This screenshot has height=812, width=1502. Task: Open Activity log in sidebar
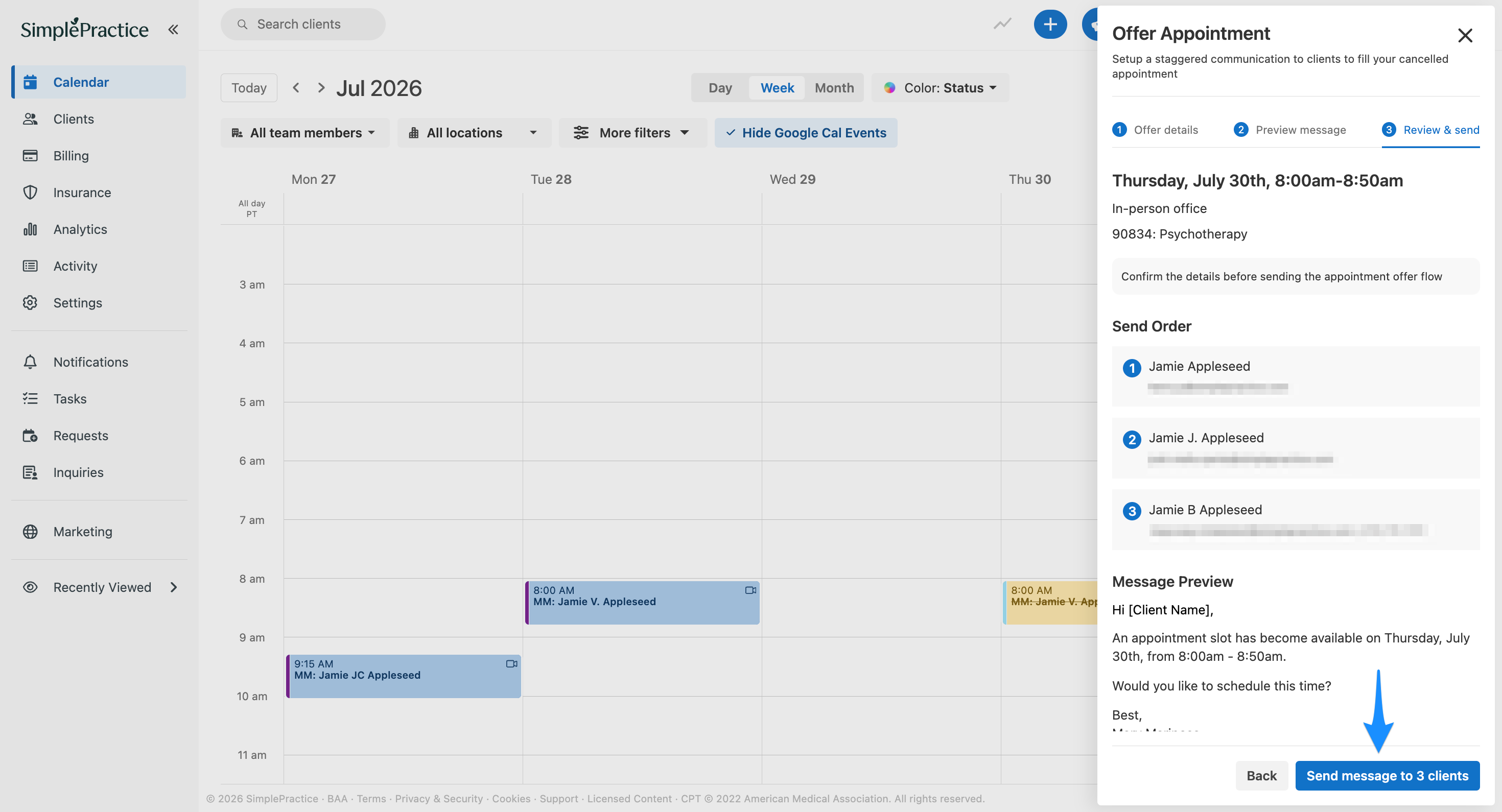coord(75,266)
